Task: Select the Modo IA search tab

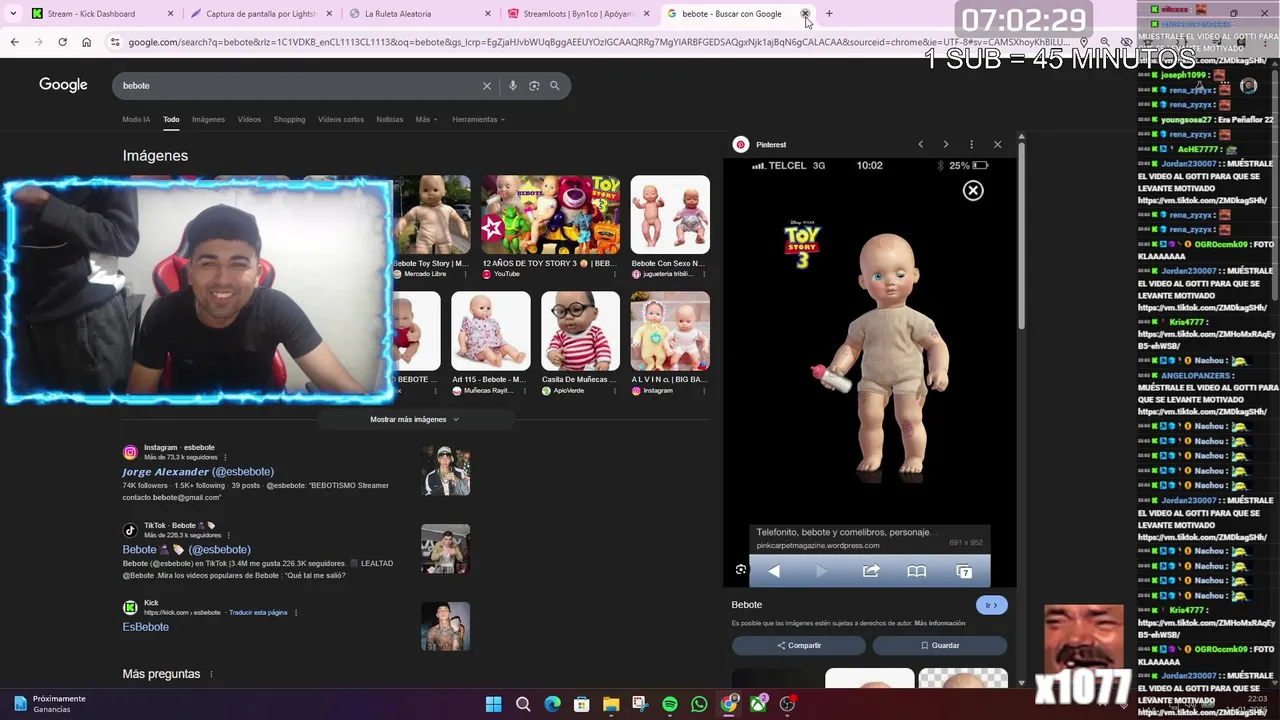Action: tap(136, 119)
